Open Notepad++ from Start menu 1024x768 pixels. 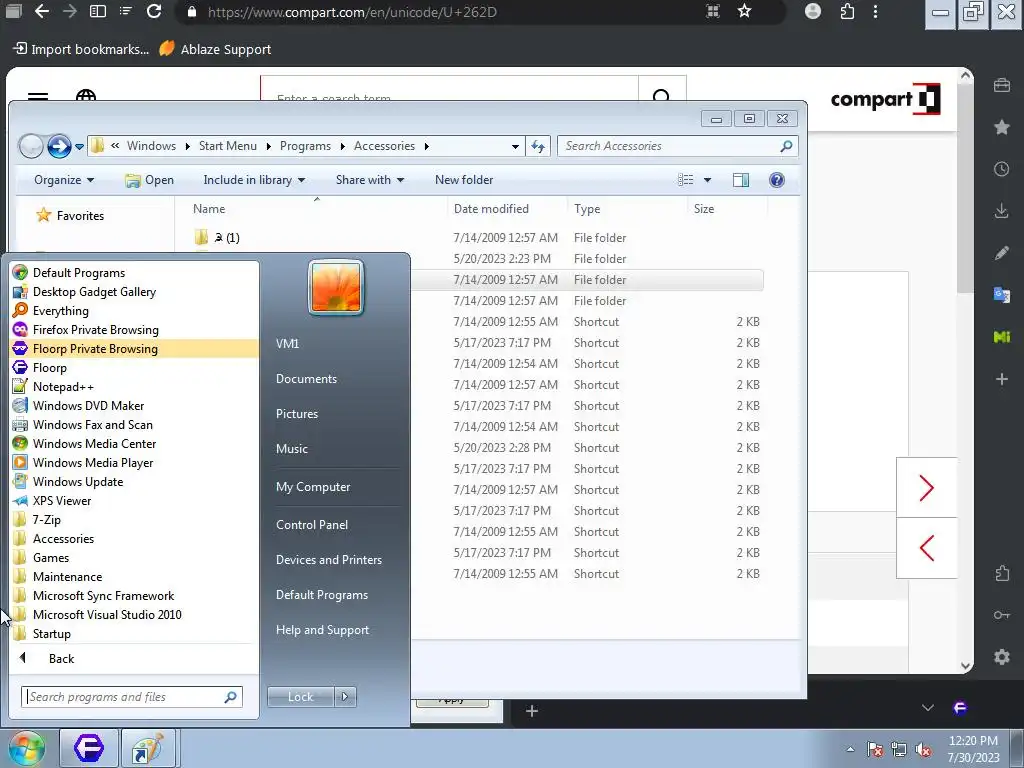135,387
